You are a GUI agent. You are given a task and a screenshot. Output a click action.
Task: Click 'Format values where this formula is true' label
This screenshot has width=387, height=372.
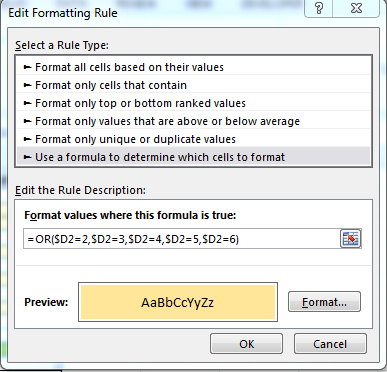(x=130, y=215)
